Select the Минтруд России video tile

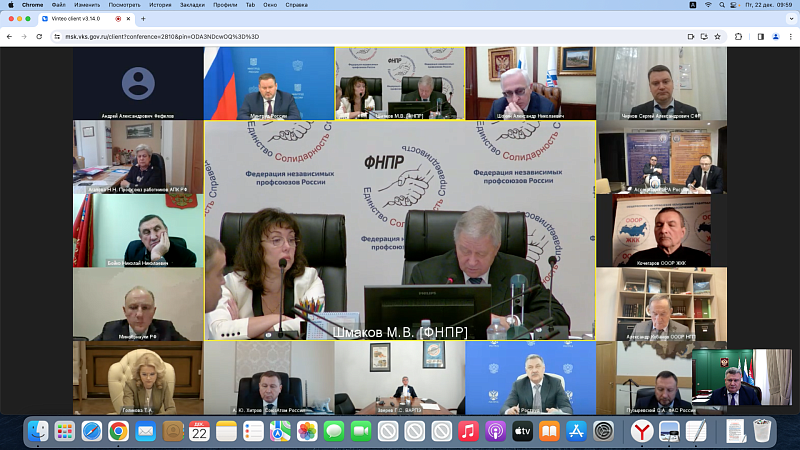point(269,84)
